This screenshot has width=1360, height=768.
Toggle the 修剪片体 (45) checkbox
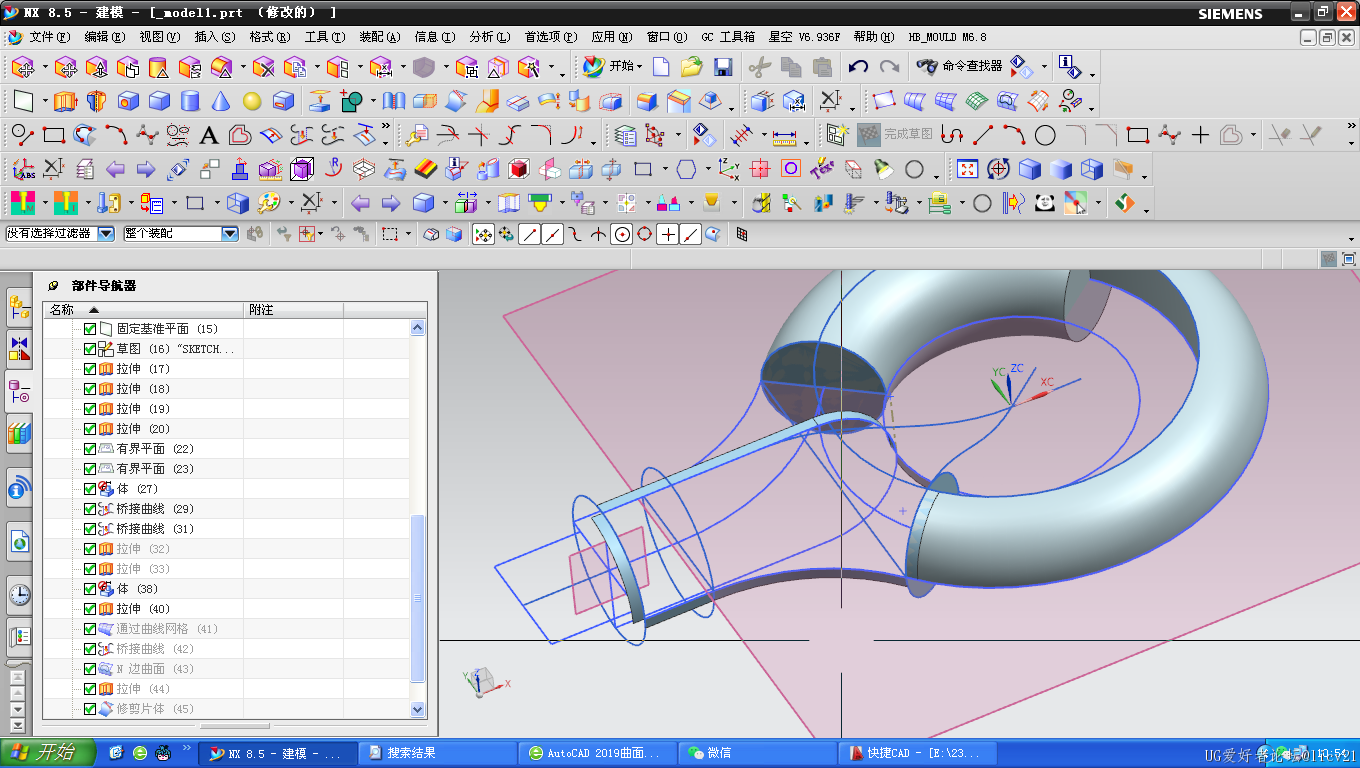[x=90, y=709]
